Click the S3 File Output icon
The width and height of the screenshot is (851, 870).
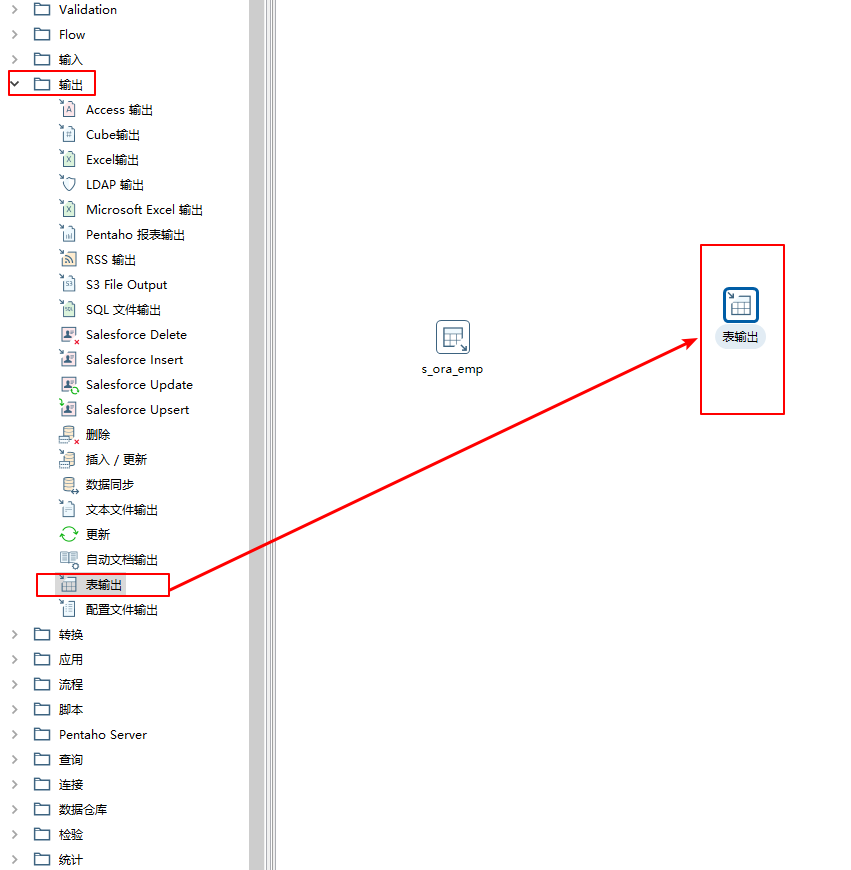68,284
